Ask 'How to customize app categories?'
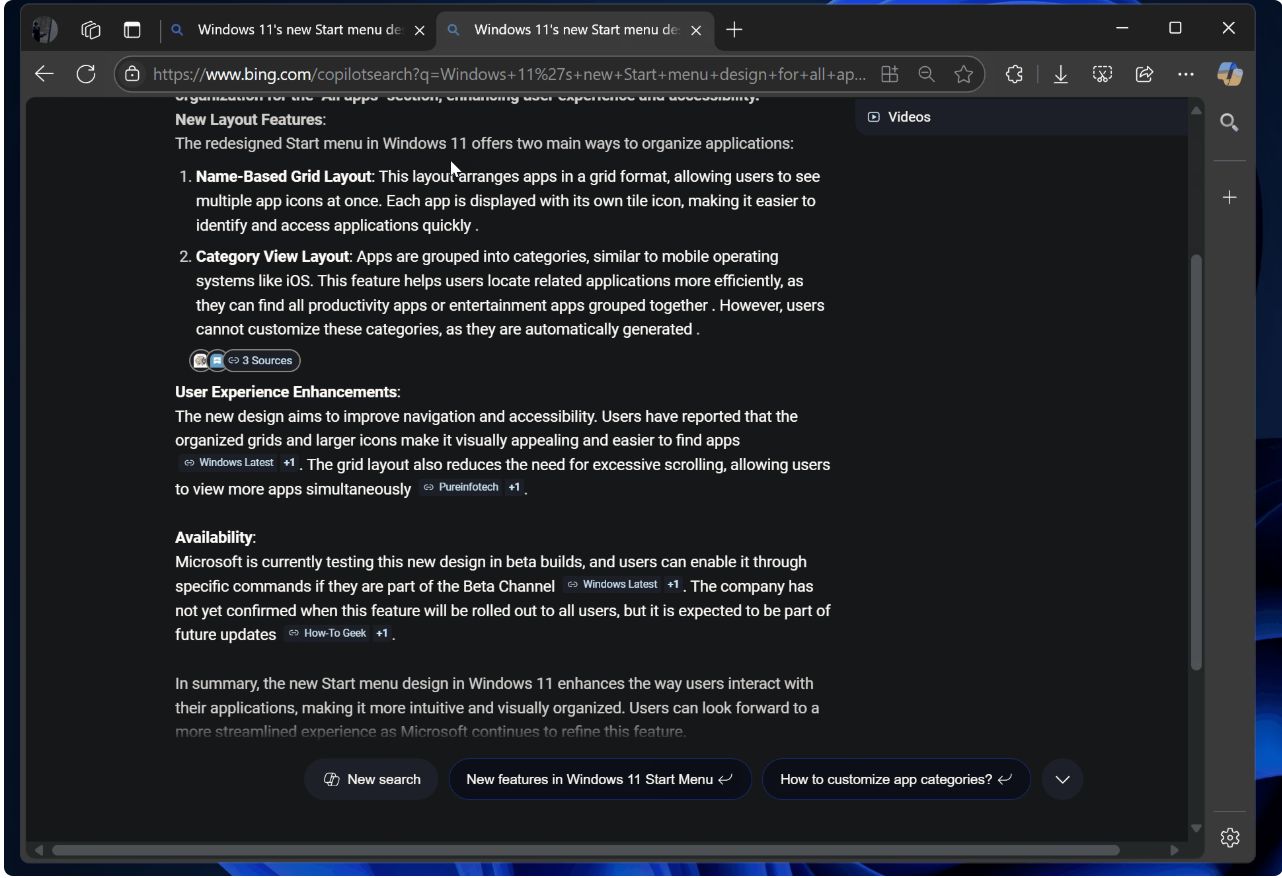 point(896,779)
